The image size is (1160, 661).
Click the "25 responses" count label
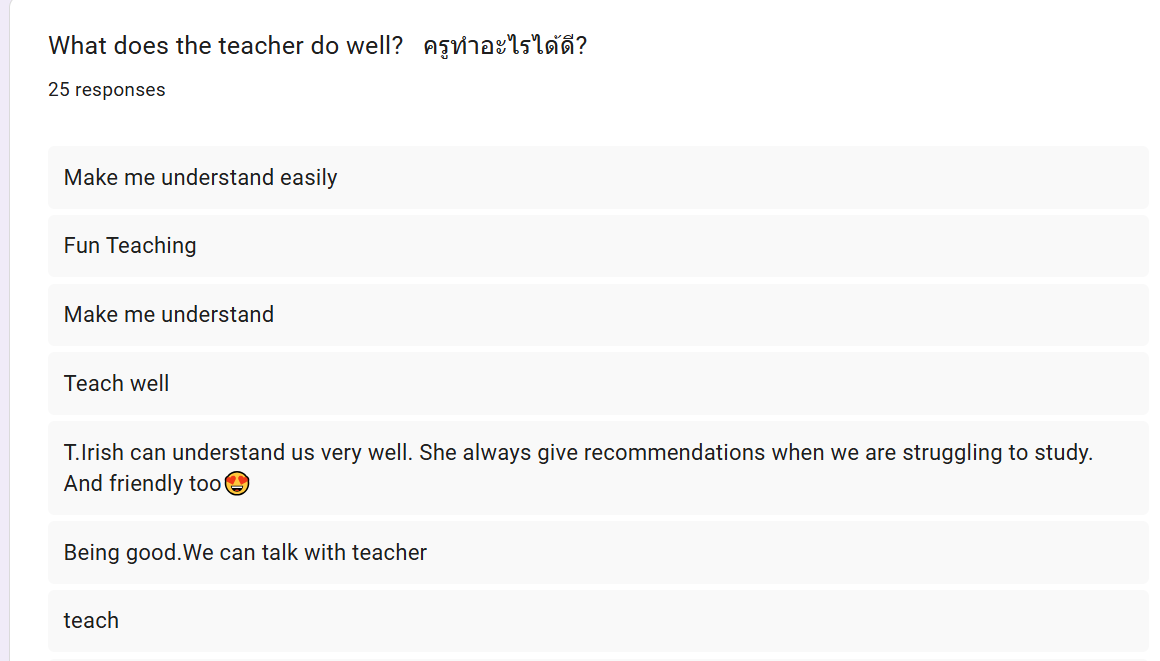tap(106, 90)
